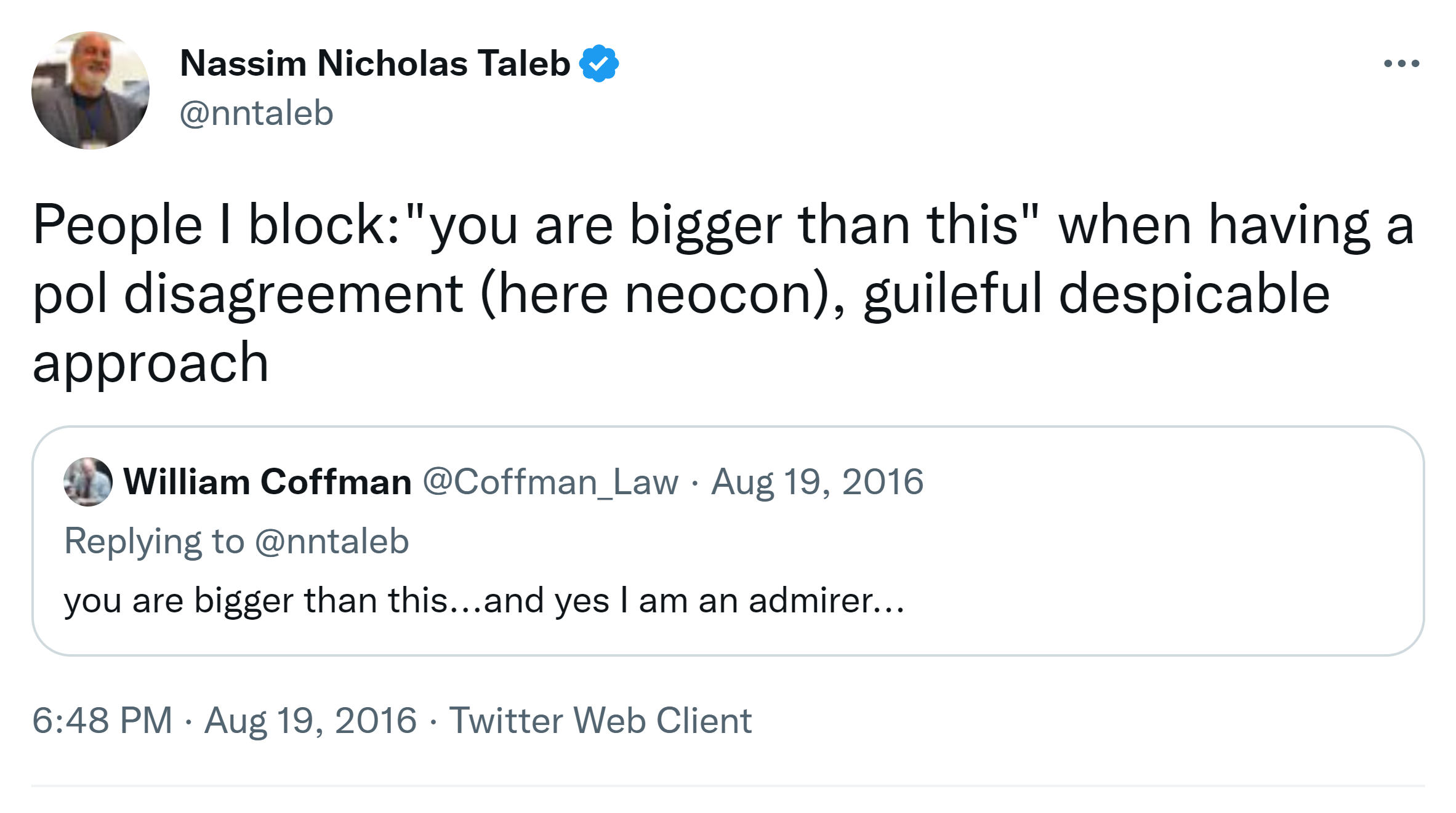1456x813 pixels.
Task: Open the three-dot more options menu
Action: pyautogui.click(x=1401, y=63)
